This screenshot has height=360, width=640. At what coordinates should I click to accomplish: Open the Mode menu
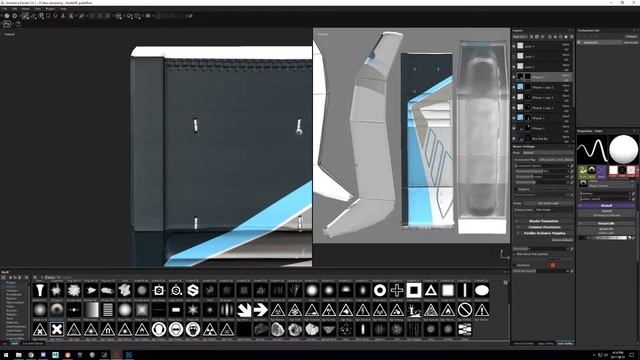[x=26, y=9]
